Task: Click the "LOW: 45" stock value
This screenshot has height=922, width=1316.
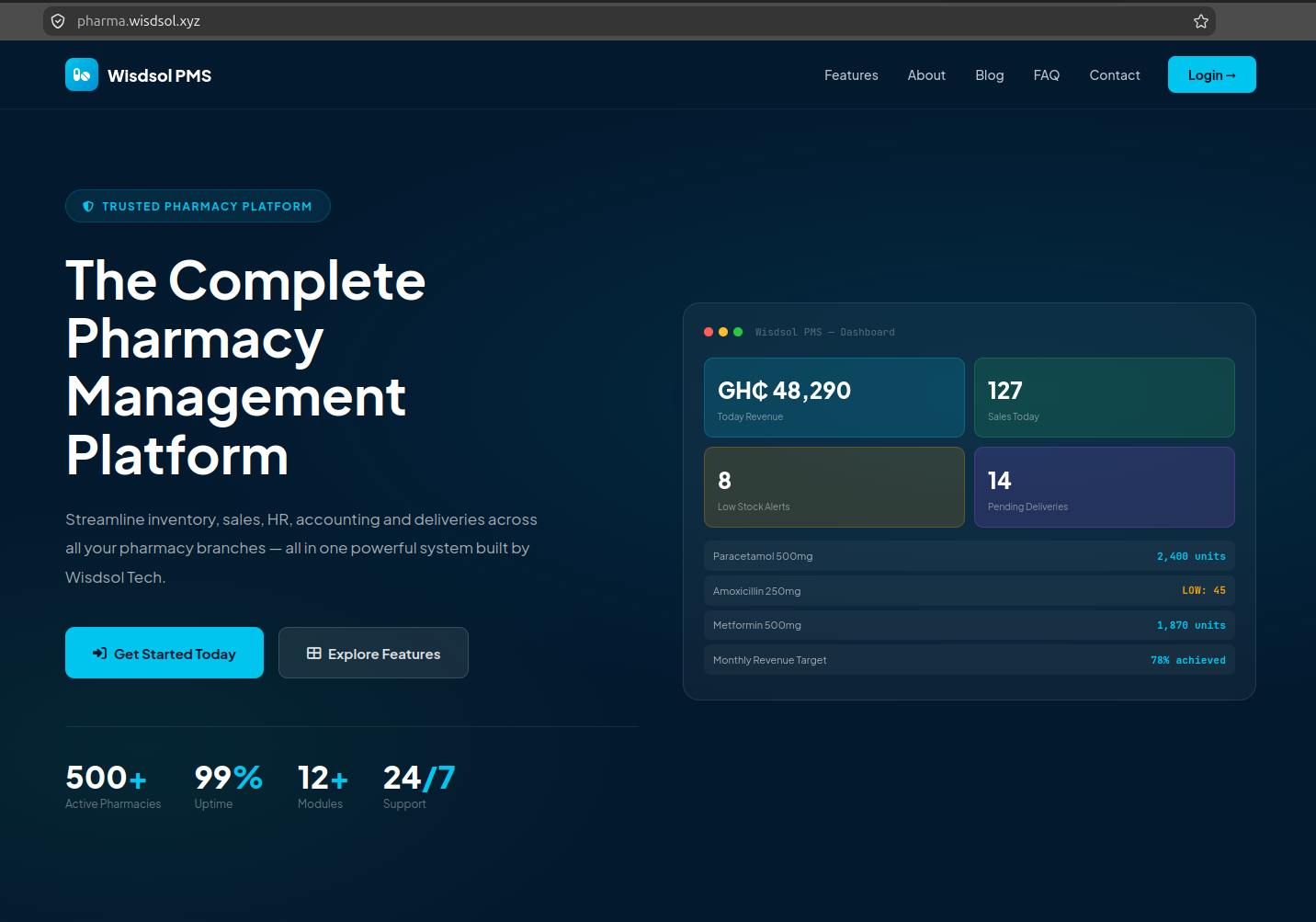Action: [x=1204, y=591]
